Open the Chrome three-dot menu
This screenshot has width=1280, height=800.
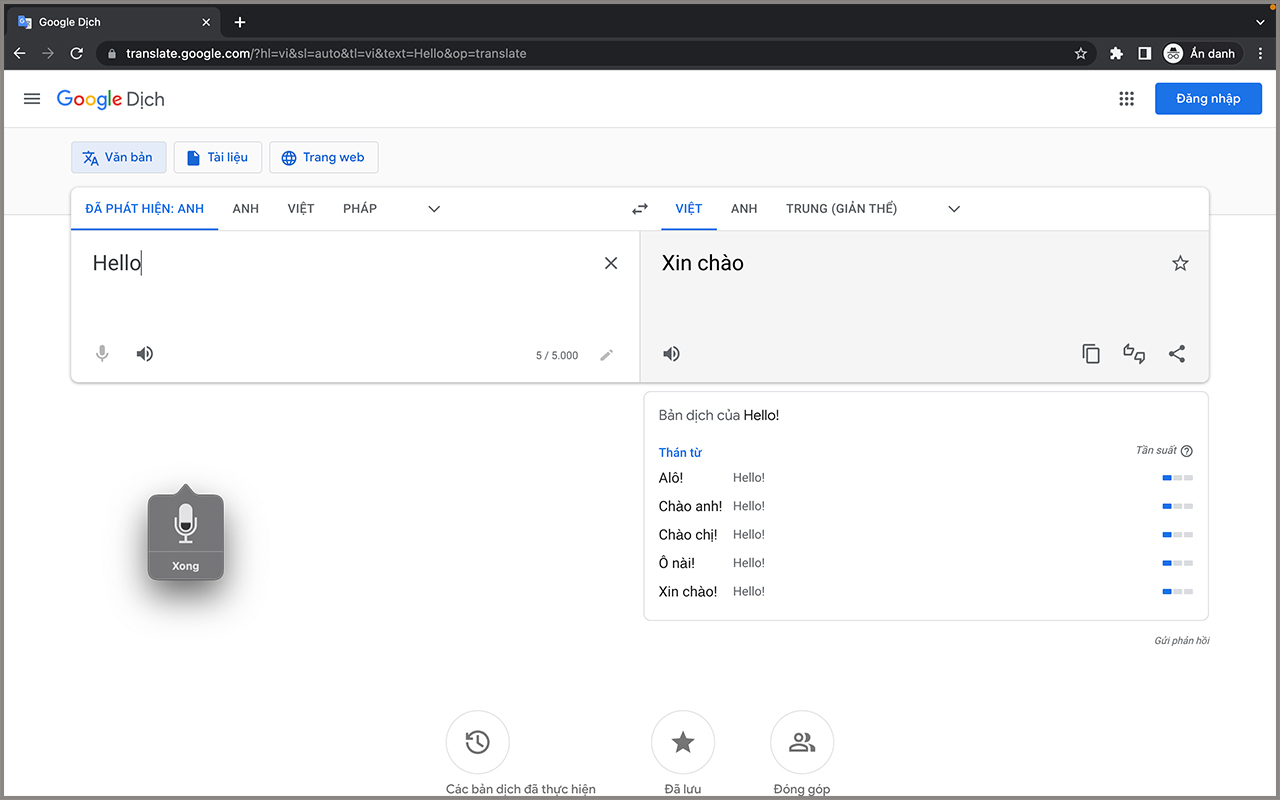[1260, 54]
